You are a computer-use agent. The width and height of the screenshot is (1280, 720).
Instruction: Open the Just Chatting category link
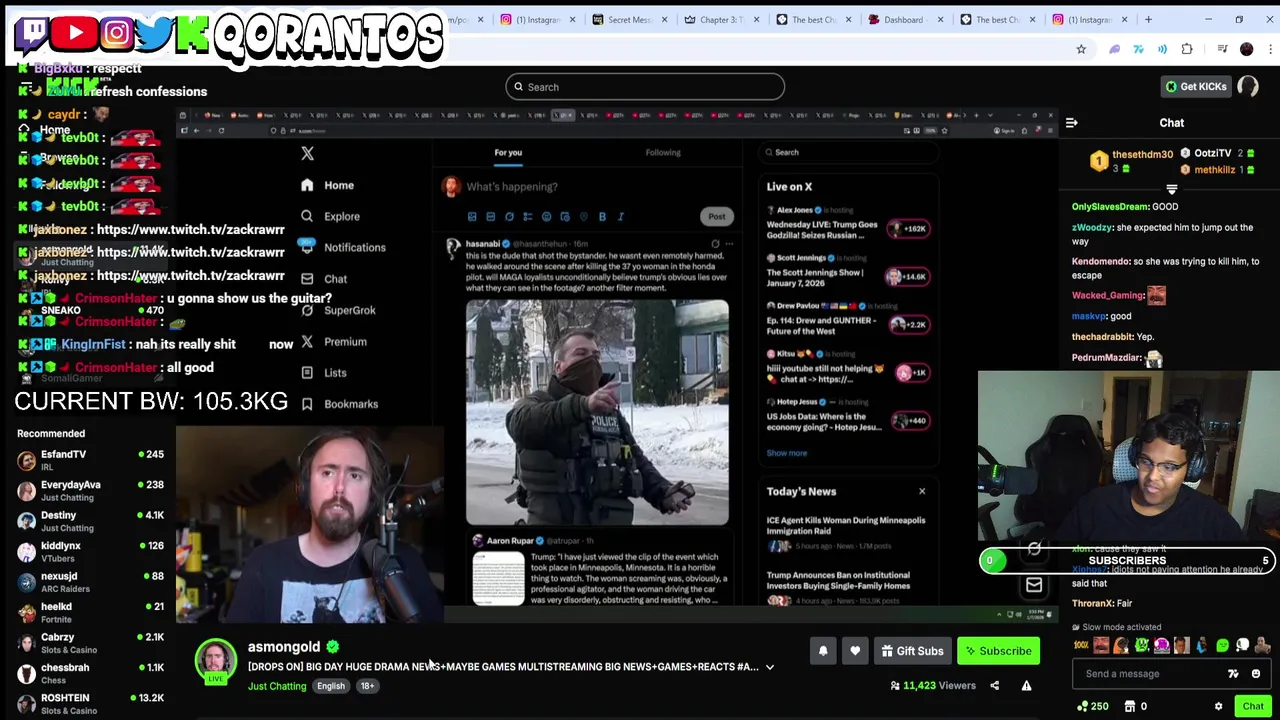277,686
